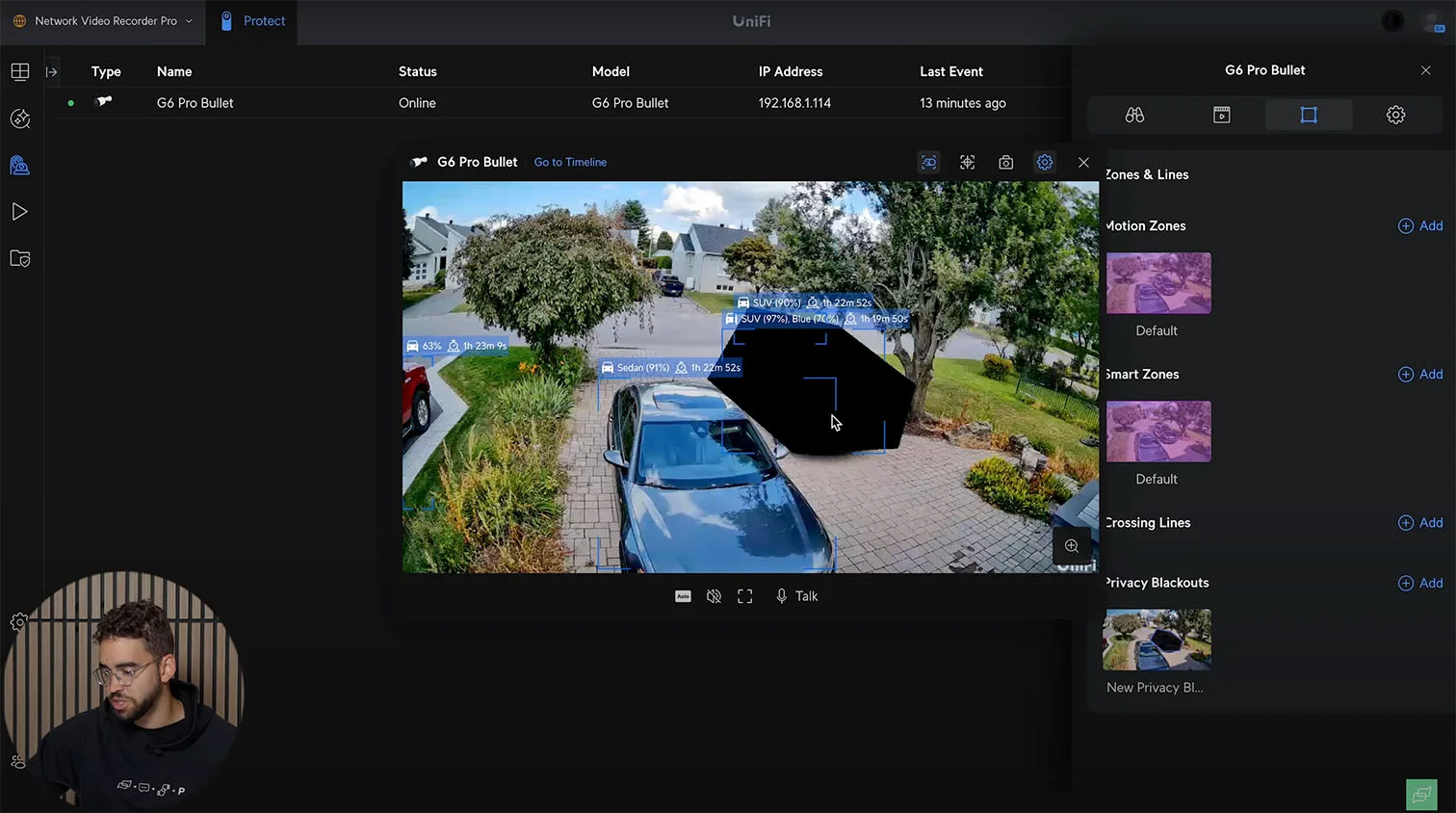Image resolution: width=1456 pixels, height=813 pixels.
Task: Add a new Crossing Line
Action: pyautogui.click(x=1420, y=523)
